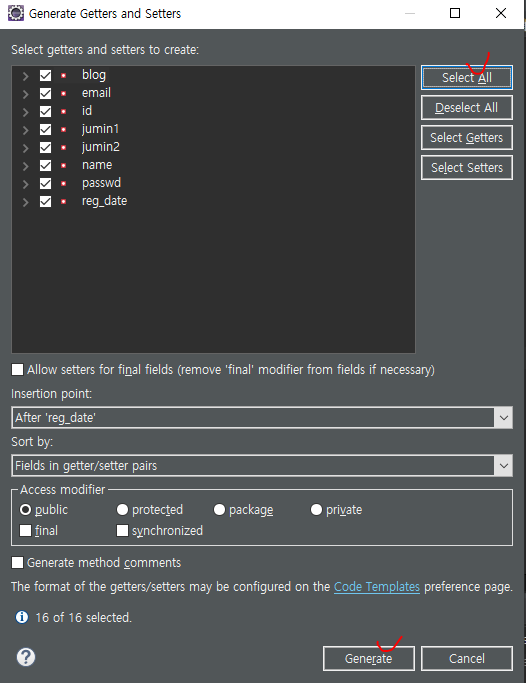
Task: Click the red field icon beside reg_date
Action: [x=64, y=202]
